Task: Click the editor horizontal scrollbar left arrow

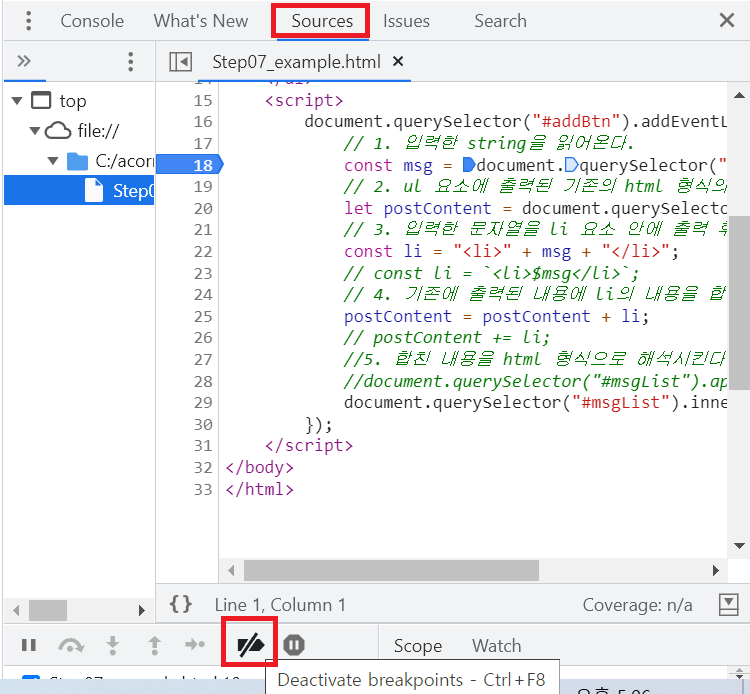Action: [232, 570]
